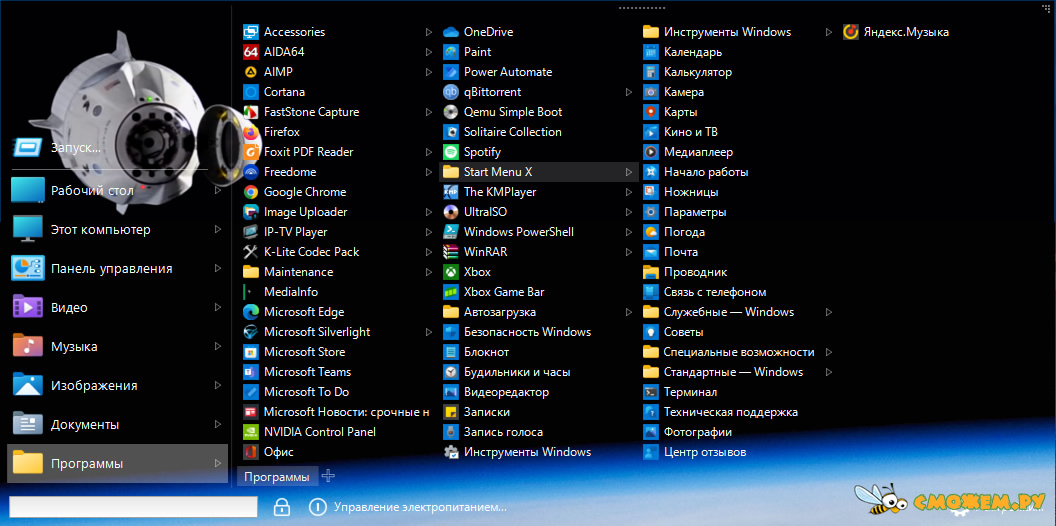Screen dimensions: 1056x526
Task: Launch Paint icon
Action: [451, 52]
